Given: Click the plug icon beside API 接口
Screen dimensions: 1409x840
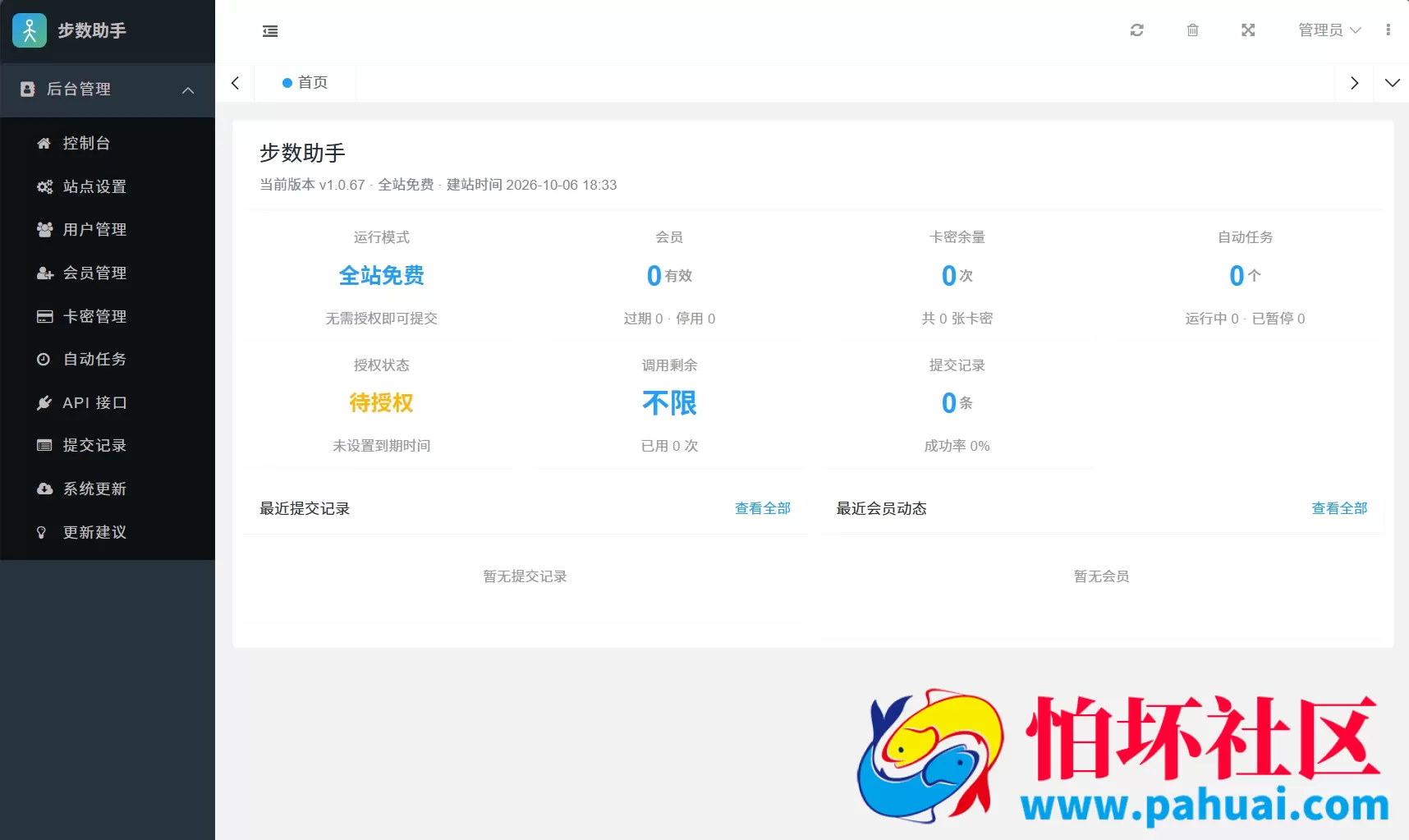Looking at the screenshot, I should coord(44,402).
